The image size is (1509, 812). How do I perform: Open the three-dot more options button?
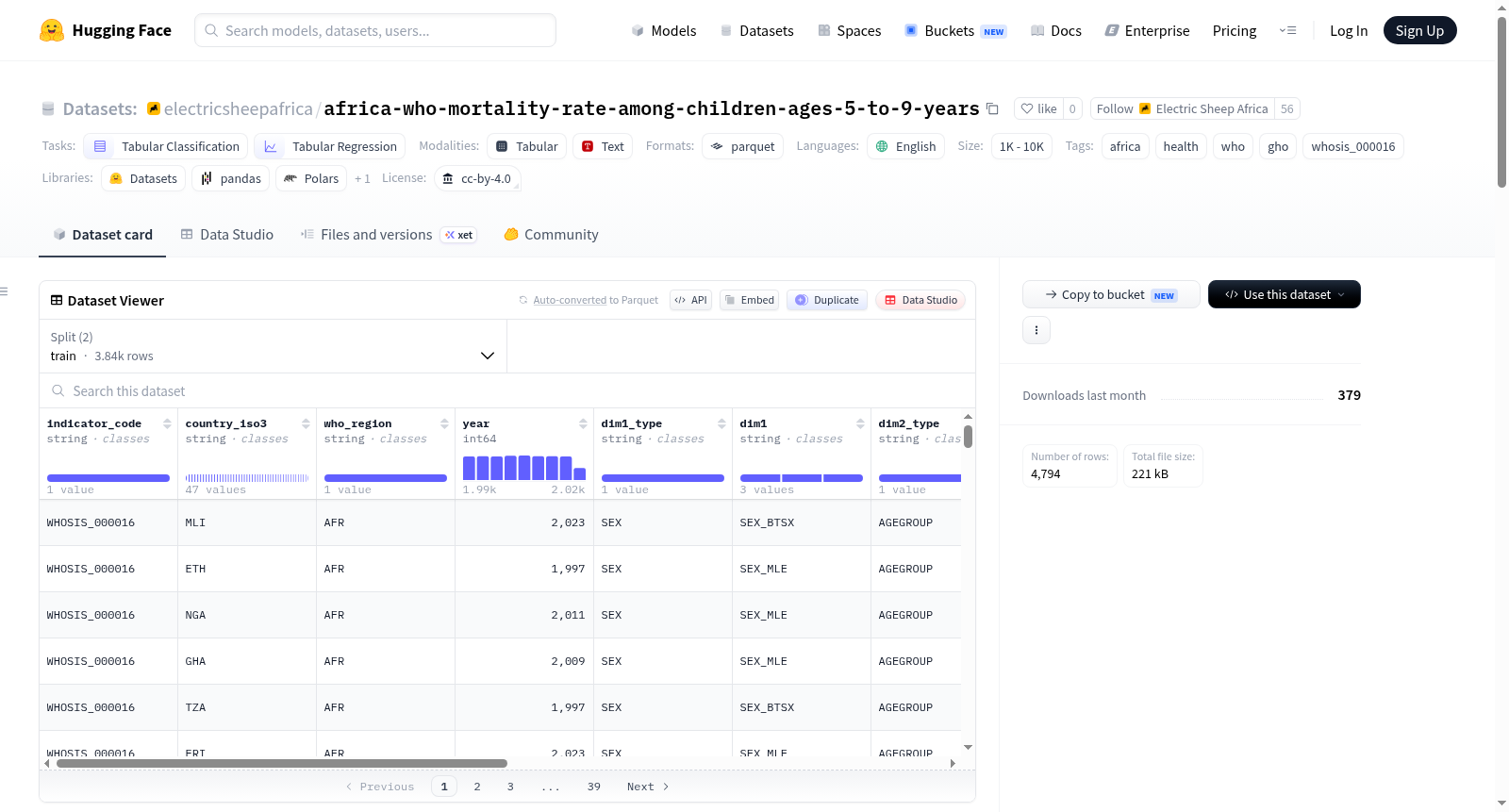(1036, 330)
